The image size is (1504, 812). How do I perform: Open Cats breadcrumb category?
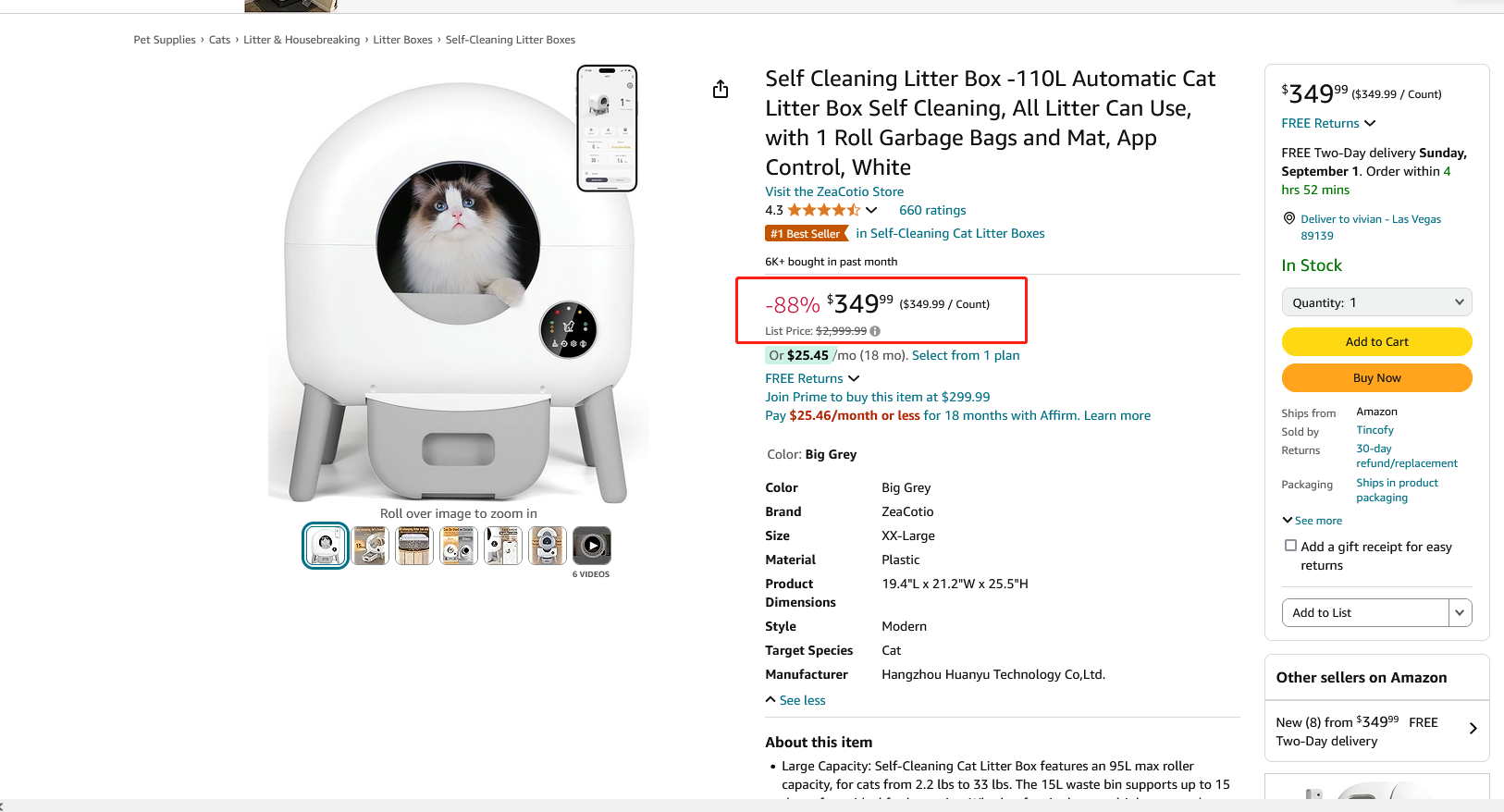pos(219,40)
